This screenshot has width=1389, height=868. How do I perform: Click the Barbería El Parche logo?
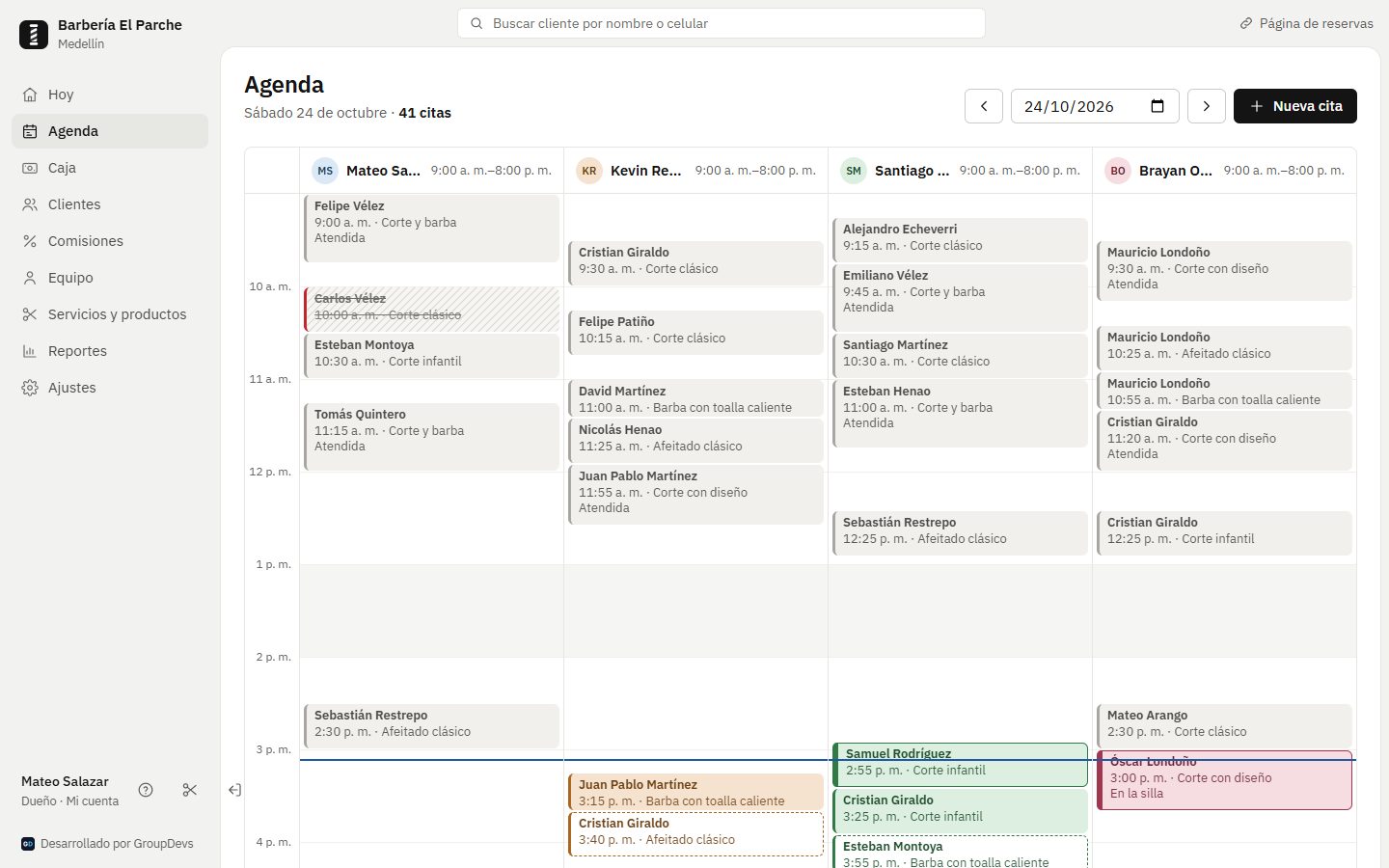pos(34,35)
